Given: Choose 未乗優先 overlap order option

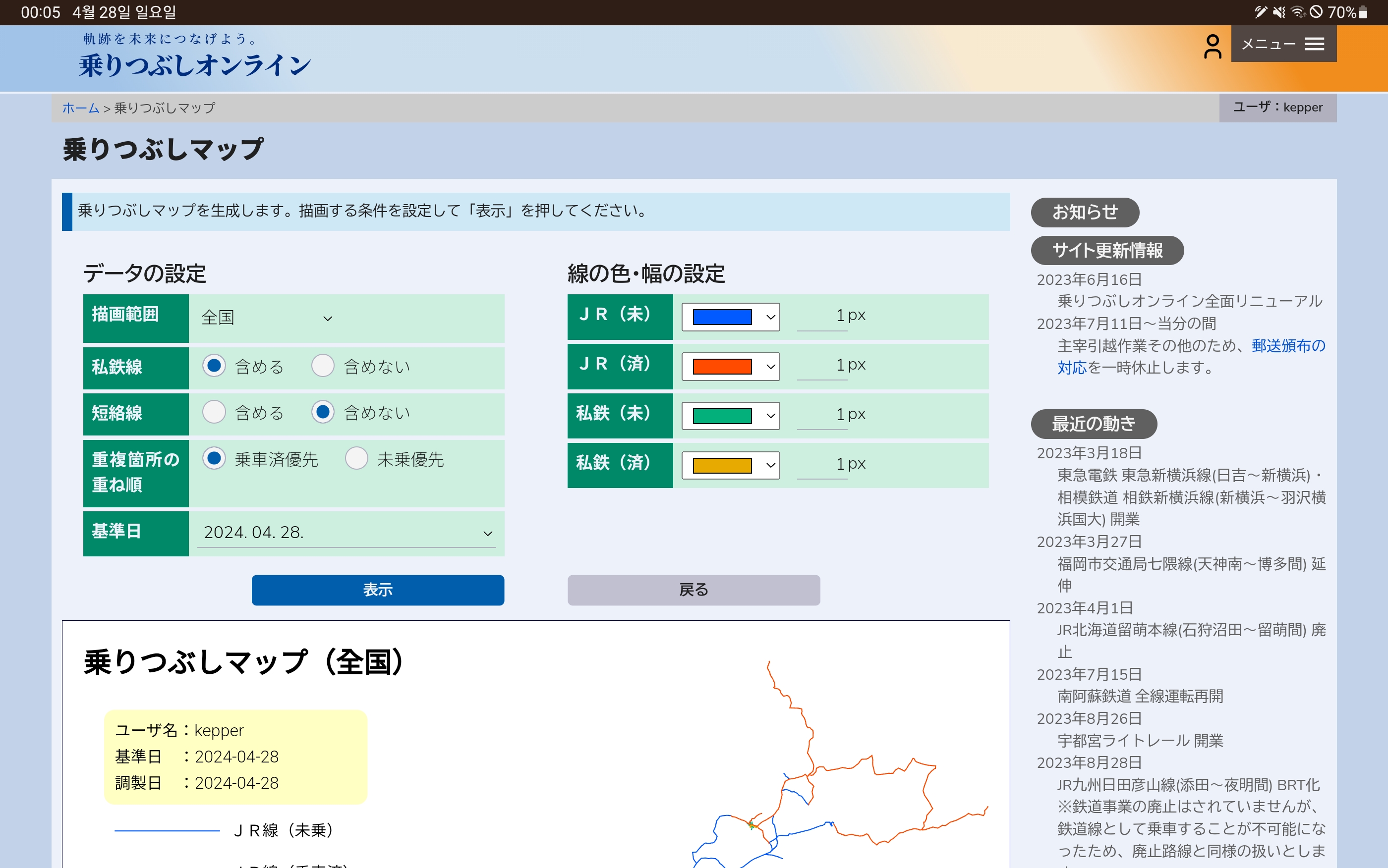Looking at the screenshot, I should click(x=356, y=459).
